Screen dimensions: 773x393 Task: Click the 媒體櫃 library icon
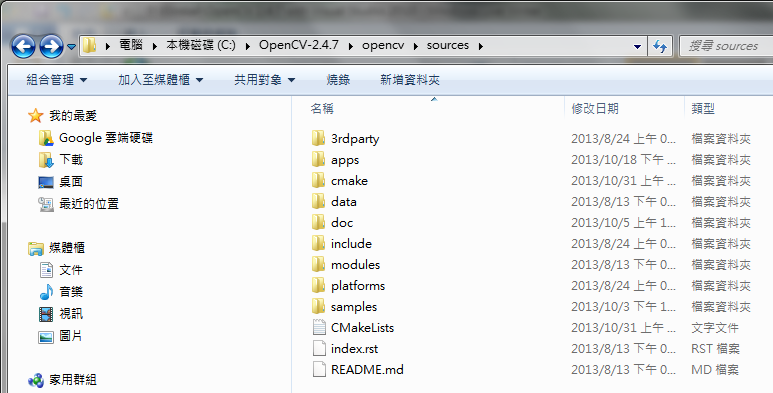[35, 248]
